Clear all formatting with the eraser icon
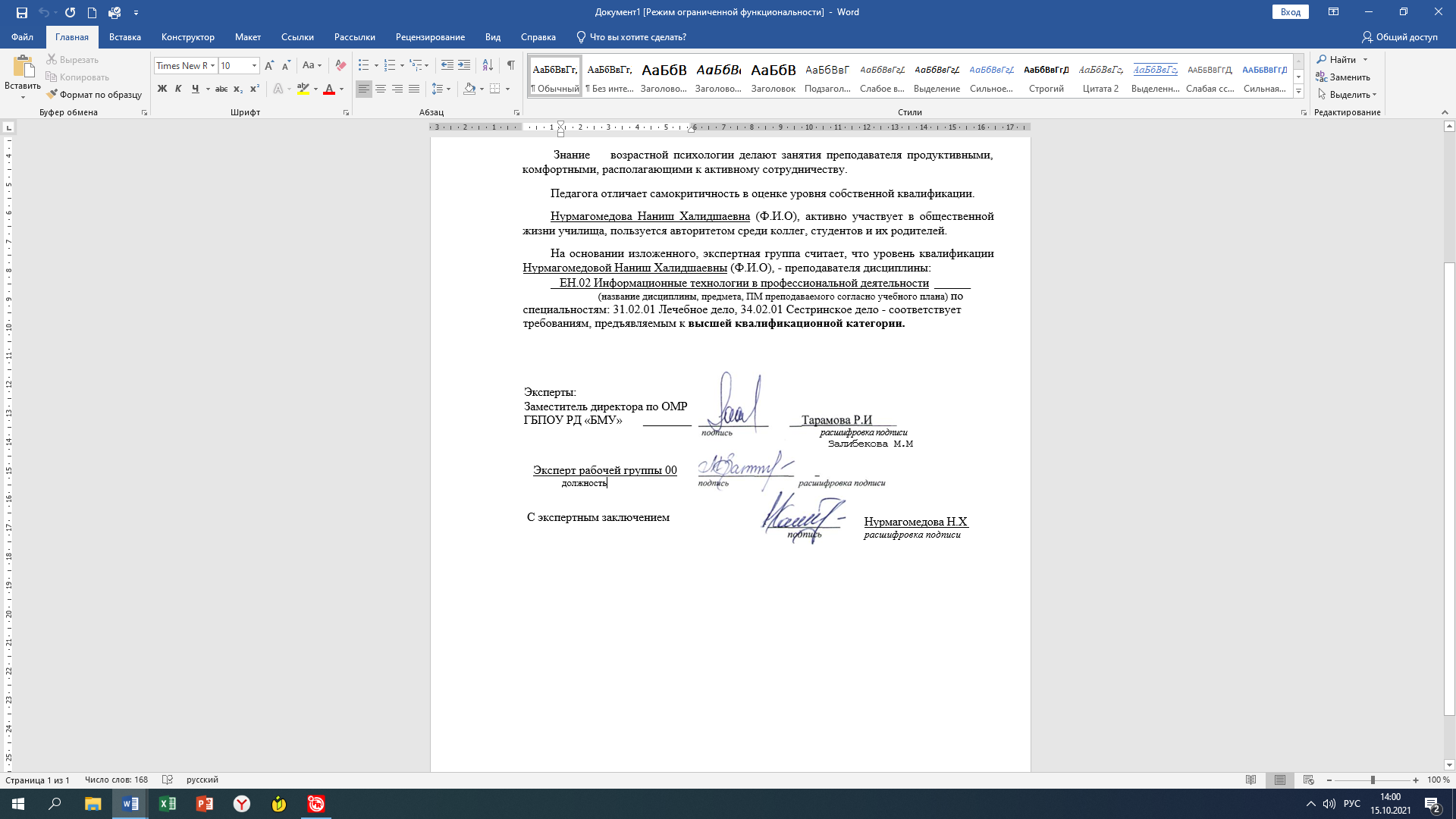The height and width of the screenshot is (819, 1456). click(x=340, y=65)
